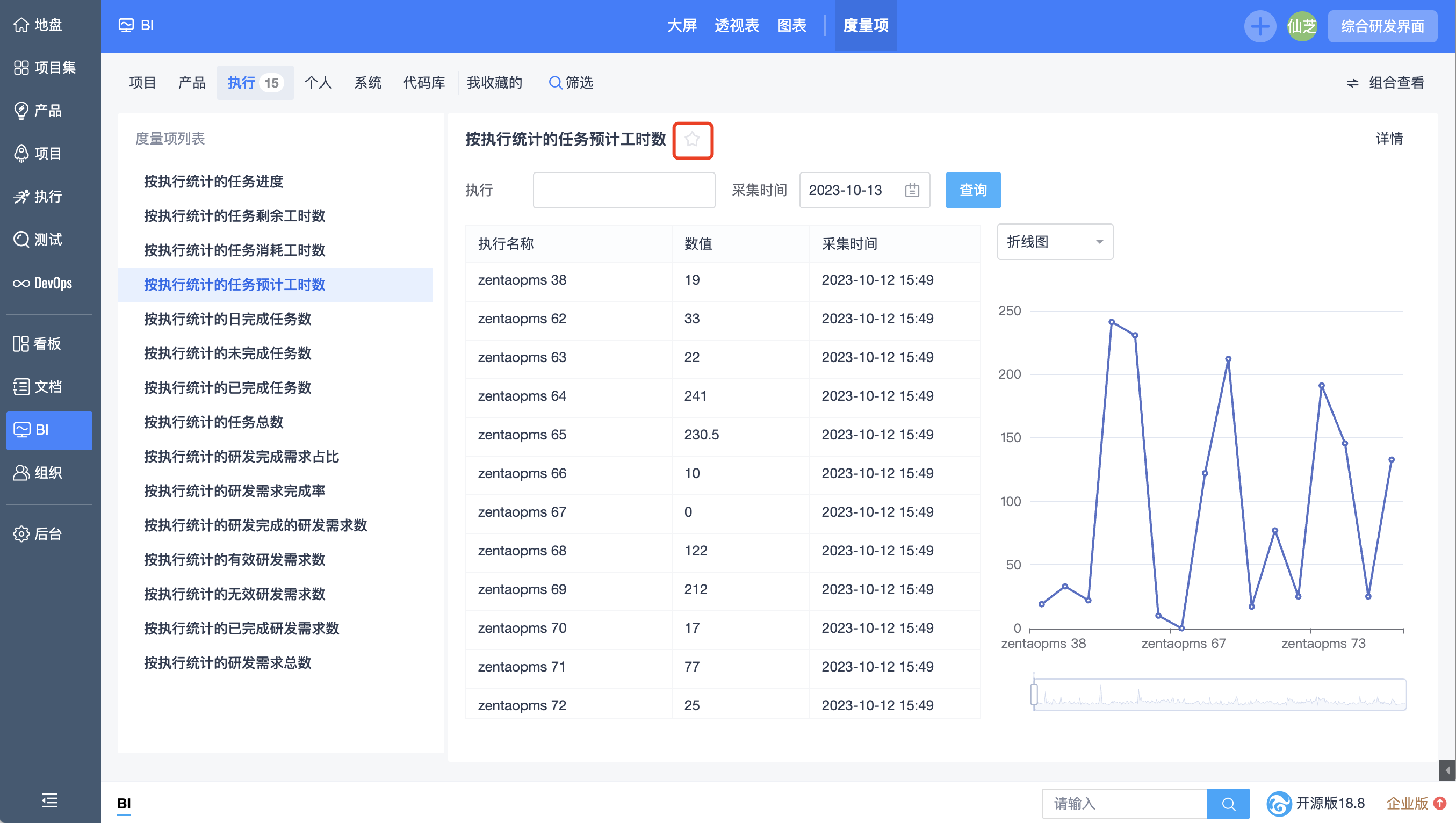Click the 执行 input field
The height and width of the screenshot is (823, 1456).
623,190
